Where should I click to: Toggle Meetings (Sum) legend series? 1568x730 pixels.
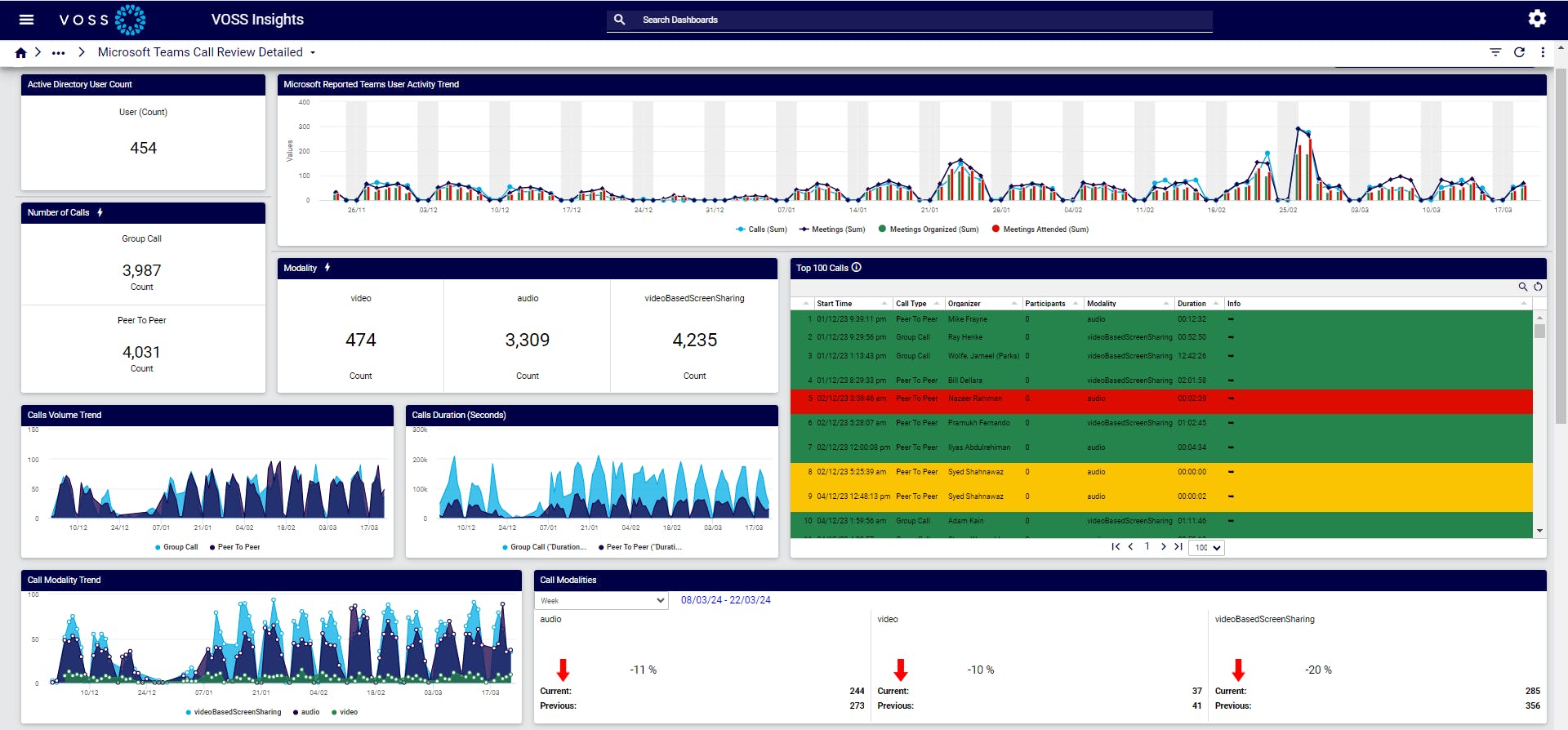click(x=831, y=229)
